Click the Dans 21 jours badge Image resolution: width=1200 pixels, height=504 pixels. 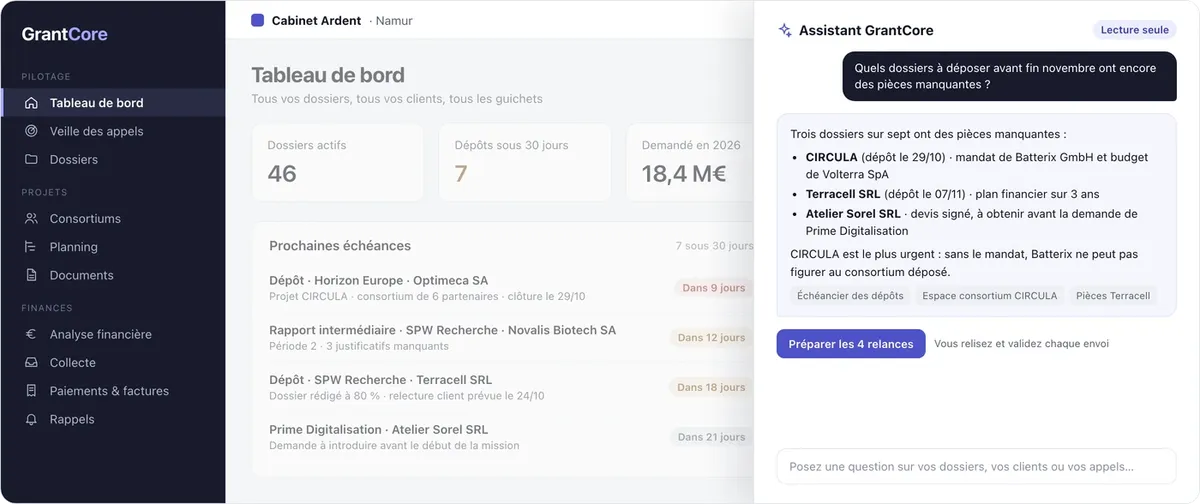tap(712, 437)
